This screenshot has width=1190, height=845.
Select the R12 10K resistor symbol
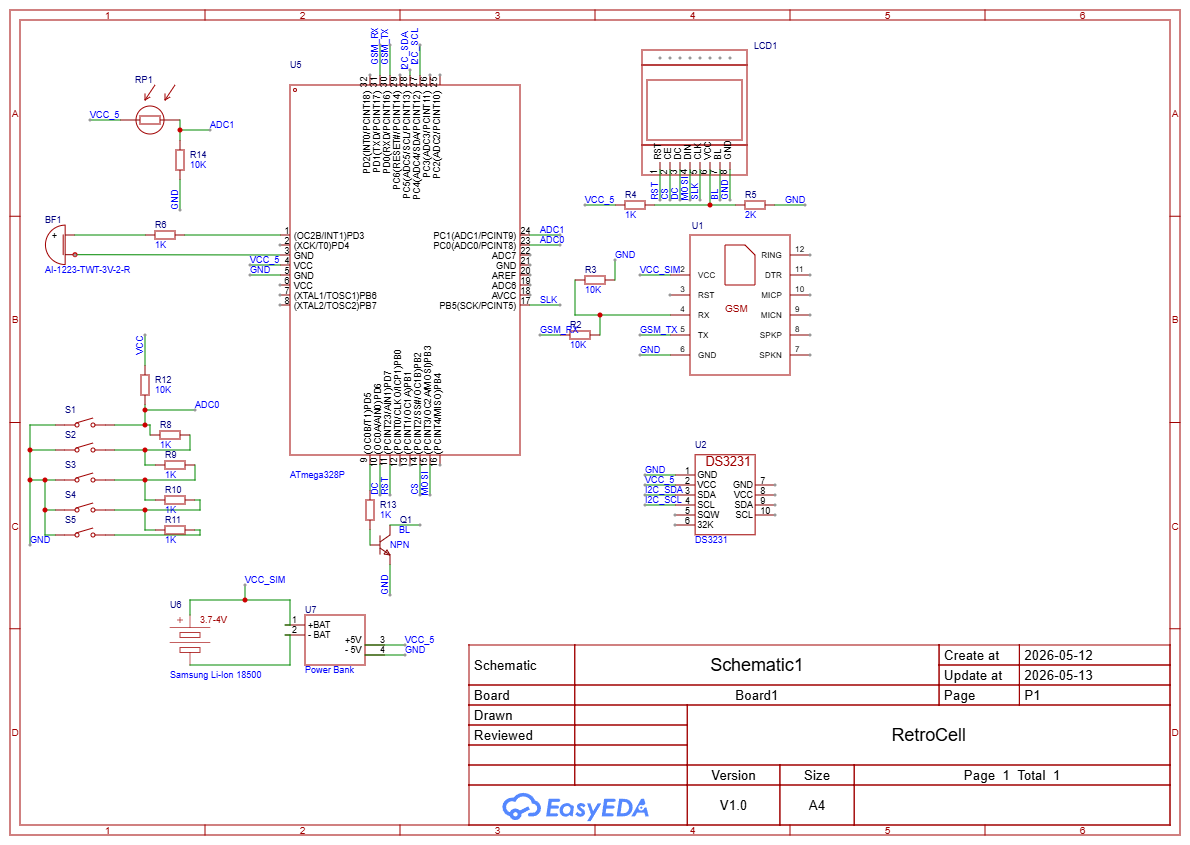145,385
